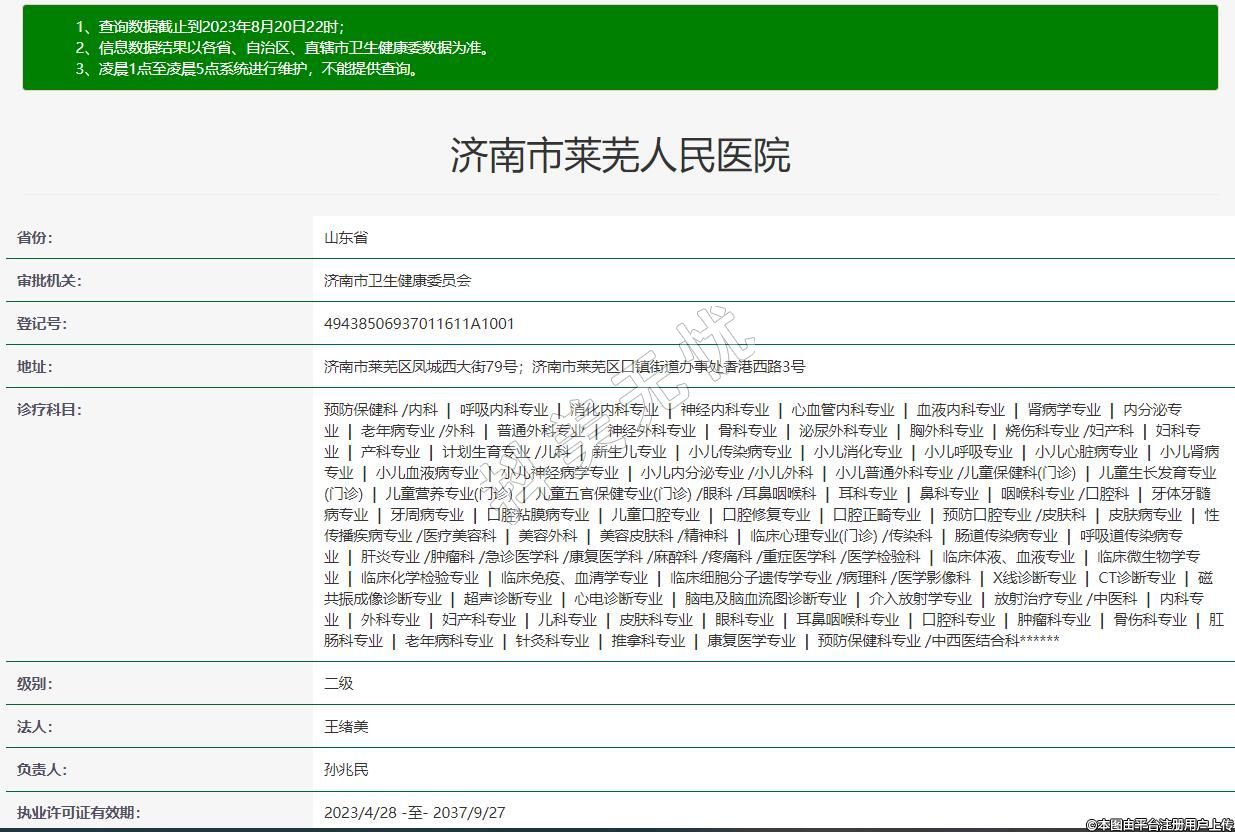This screenshot has height=832, width=1235.
Task: Click the value 济南市卫生健康委员会
Action: click(x=397, y=281)
